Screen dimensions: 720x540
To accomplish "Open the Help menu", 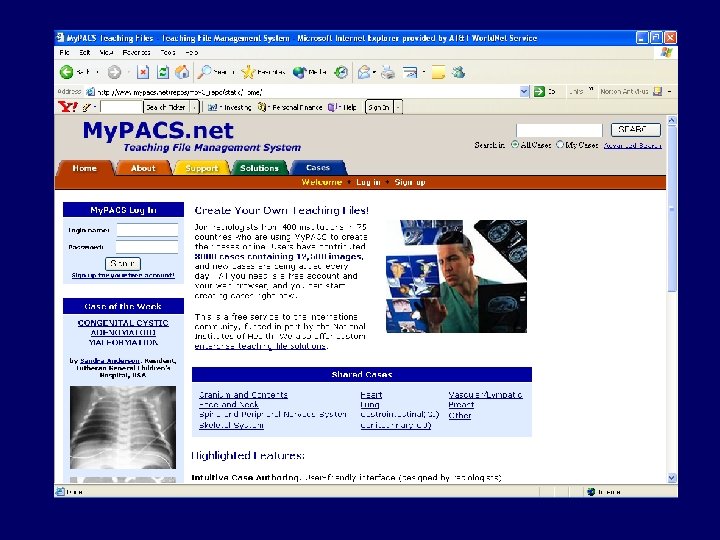I will [191, 52].
